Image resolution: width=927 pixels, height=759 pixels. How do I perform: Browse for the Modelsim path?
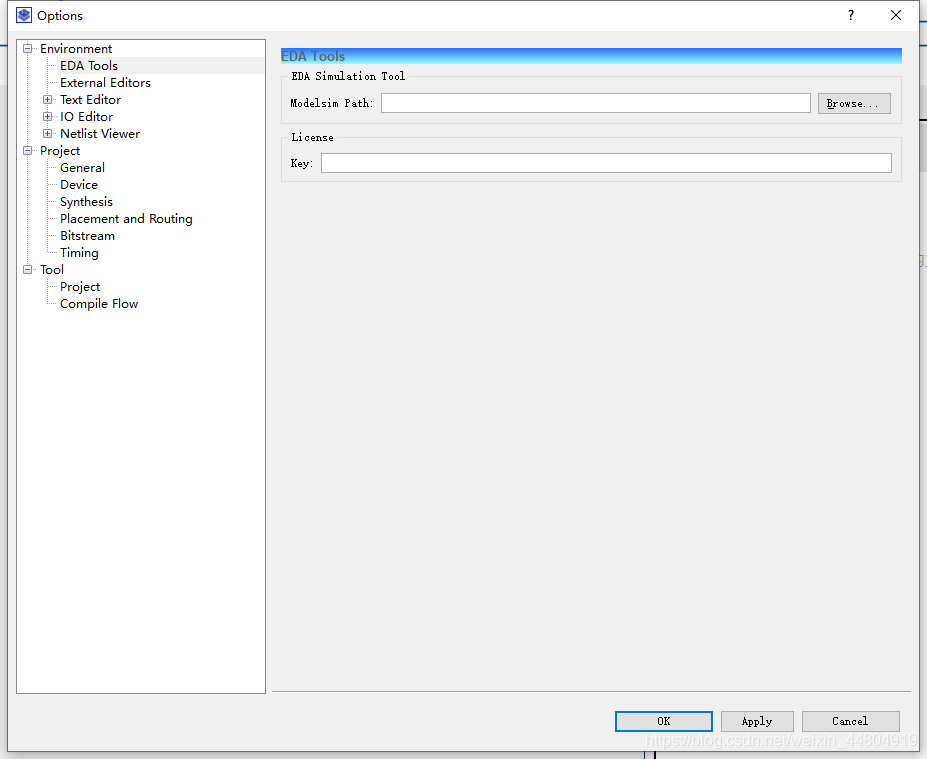pyautogui.click(x=854, y=103)
